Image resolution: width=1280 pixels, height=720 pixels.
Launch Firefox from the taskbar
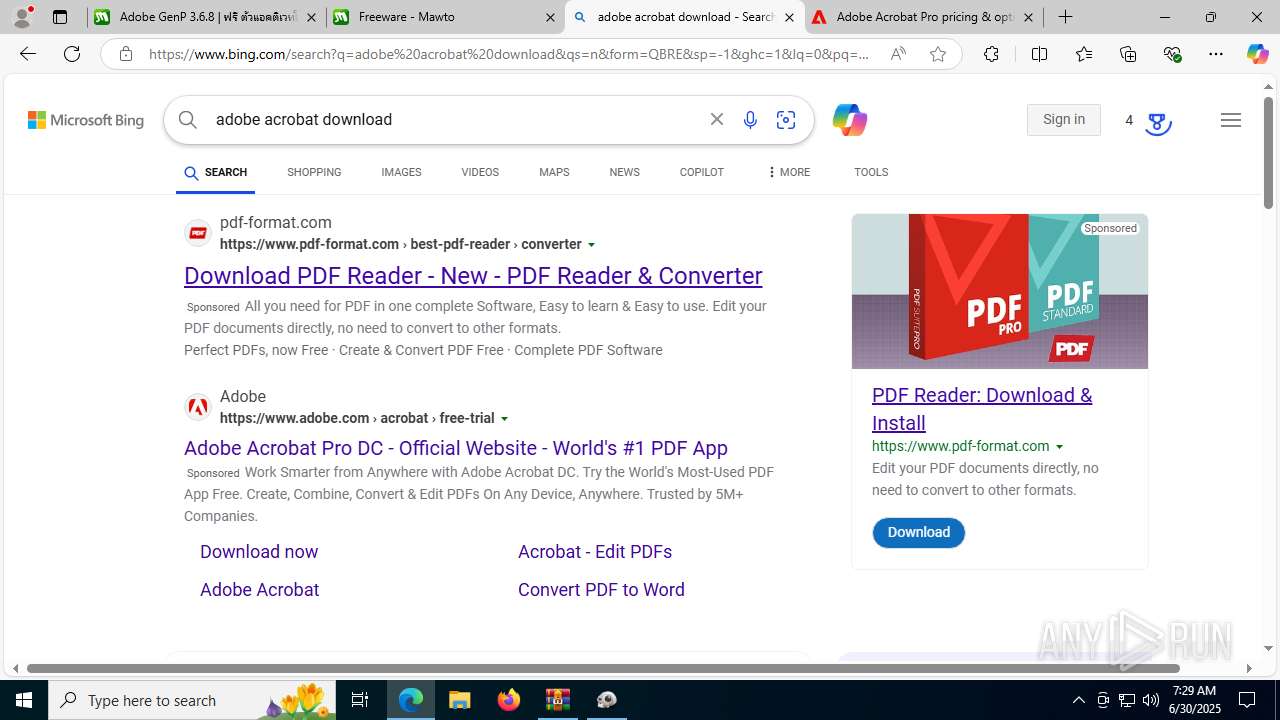[x=508, y=700]
